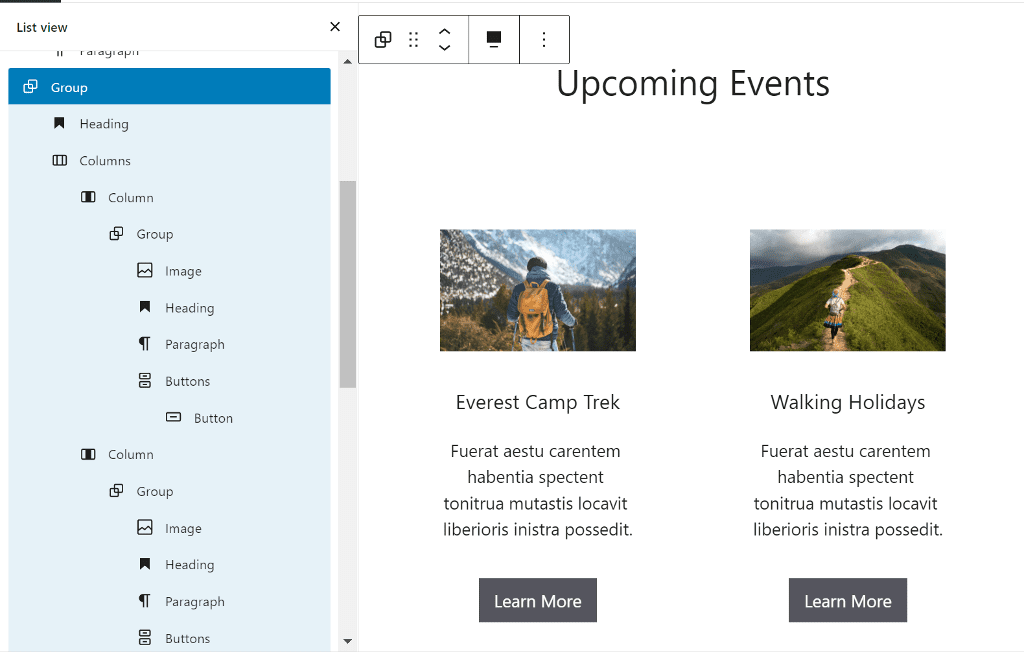Click the Button block icon in list
Image resolution: width=1024 pixels, height=658 pixels.
click(174, 418)
